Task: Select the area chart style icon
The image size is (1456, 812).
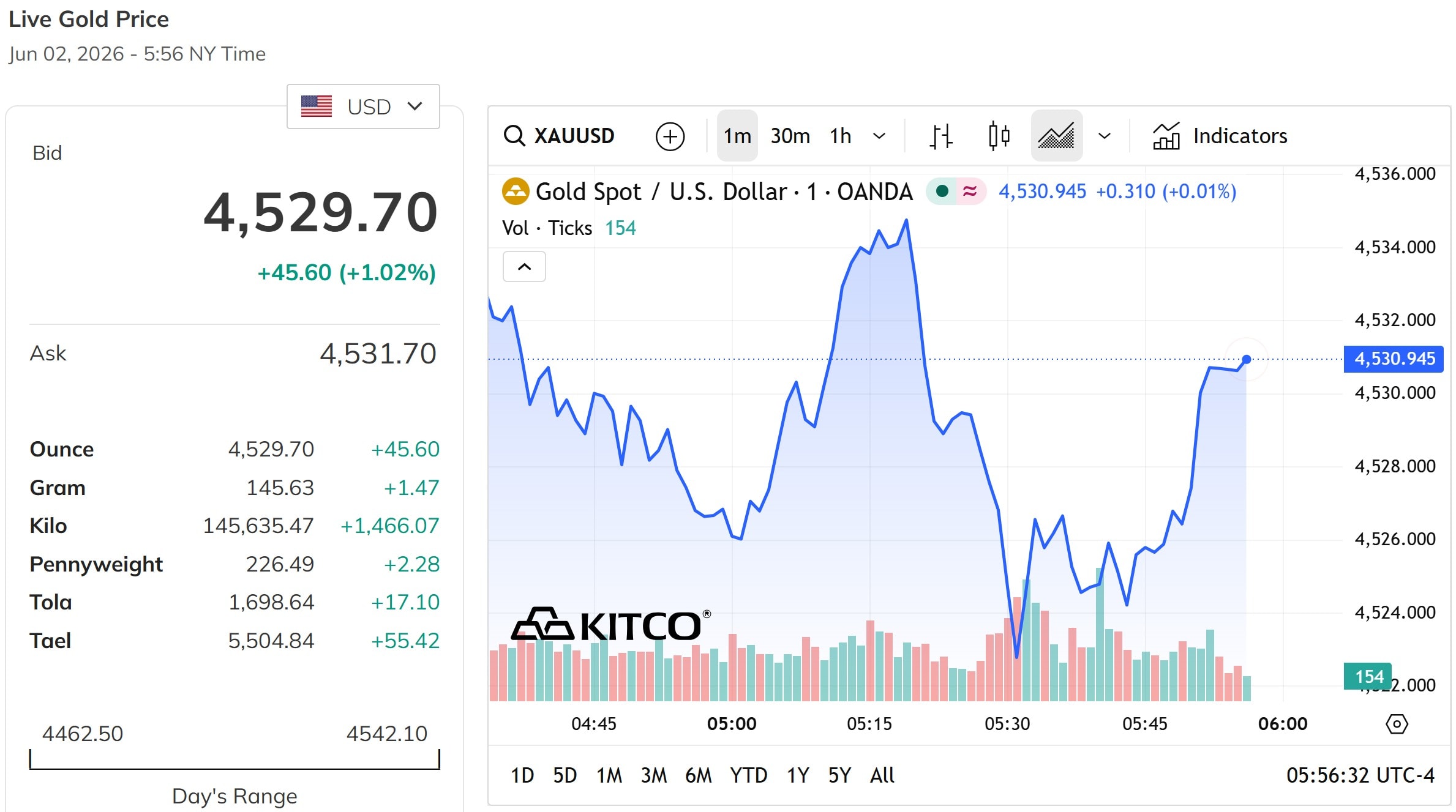Action: point(1057,136)
